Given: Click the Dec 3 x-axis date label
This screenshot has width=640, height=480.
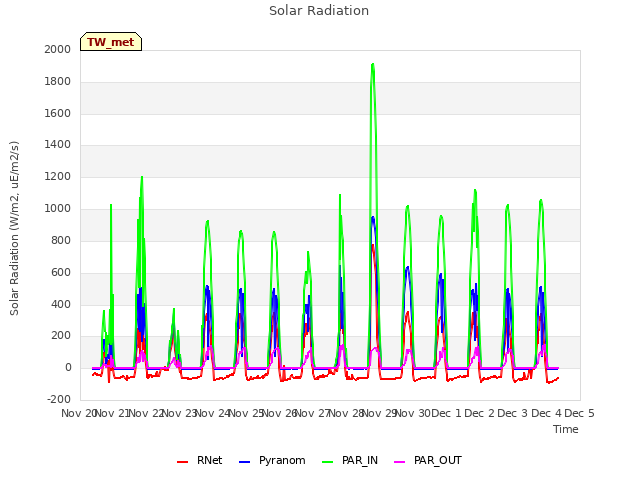Looking at the screenshot, I should [513, 413].
